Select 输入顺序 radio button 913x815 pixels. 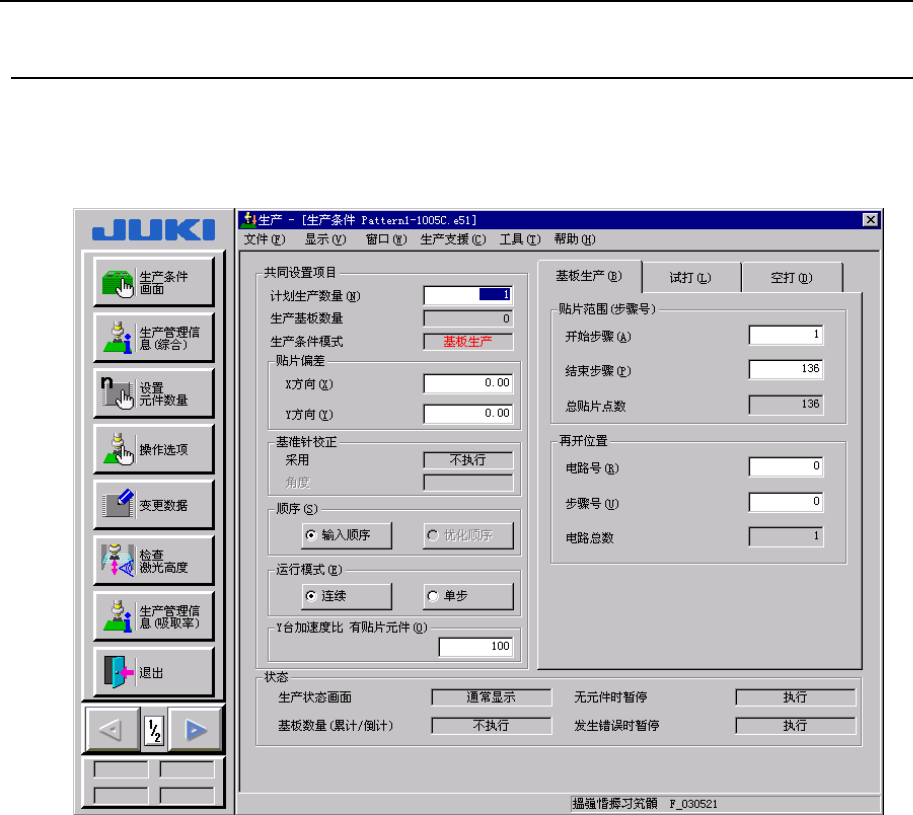pos(346,535)
